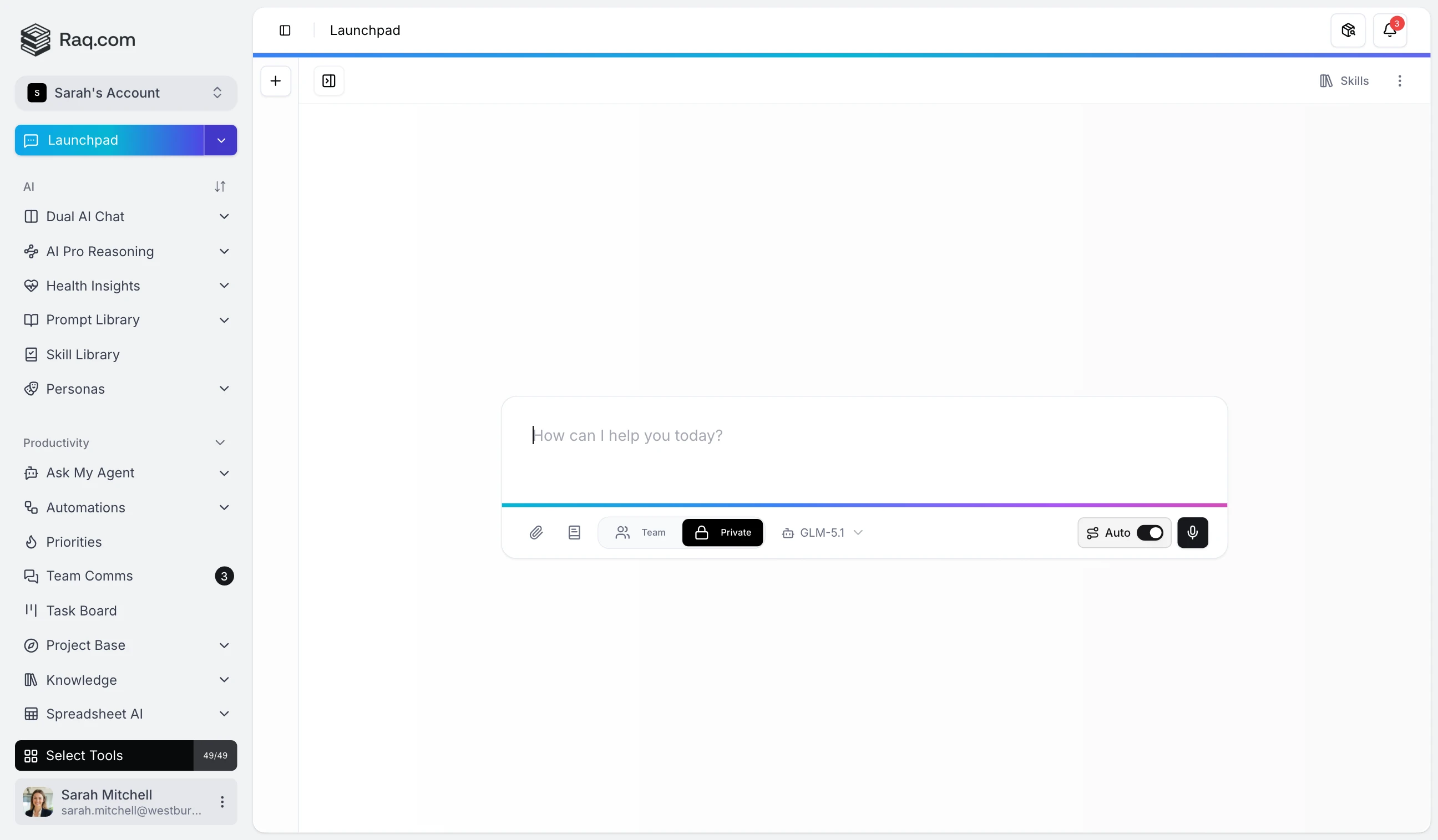This screenshot has height=840, width=1438.
Task: Open the notifications bell icon
Action: pos(1390,30)
